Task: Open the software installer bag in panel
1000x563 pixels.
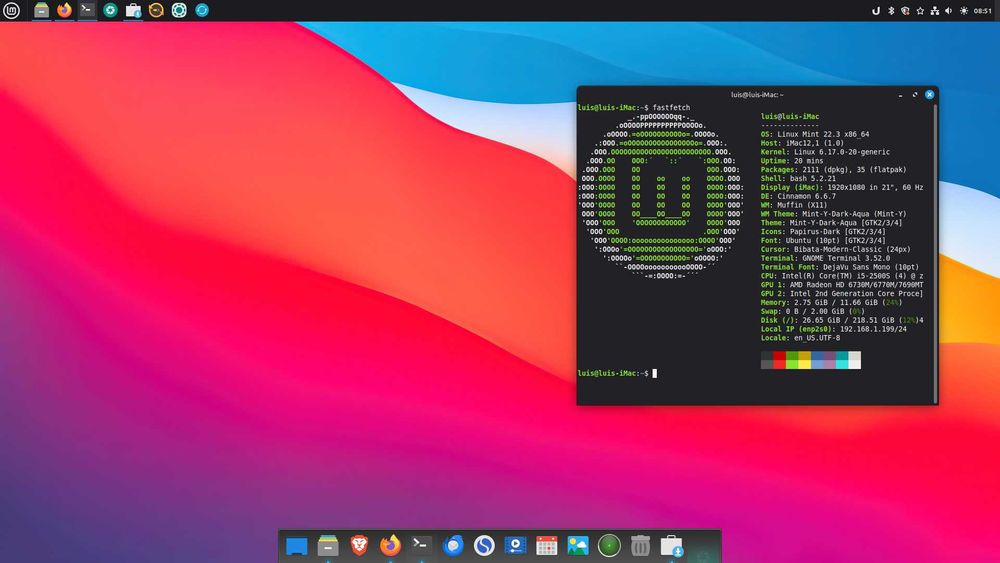Action: click(133, 10)
